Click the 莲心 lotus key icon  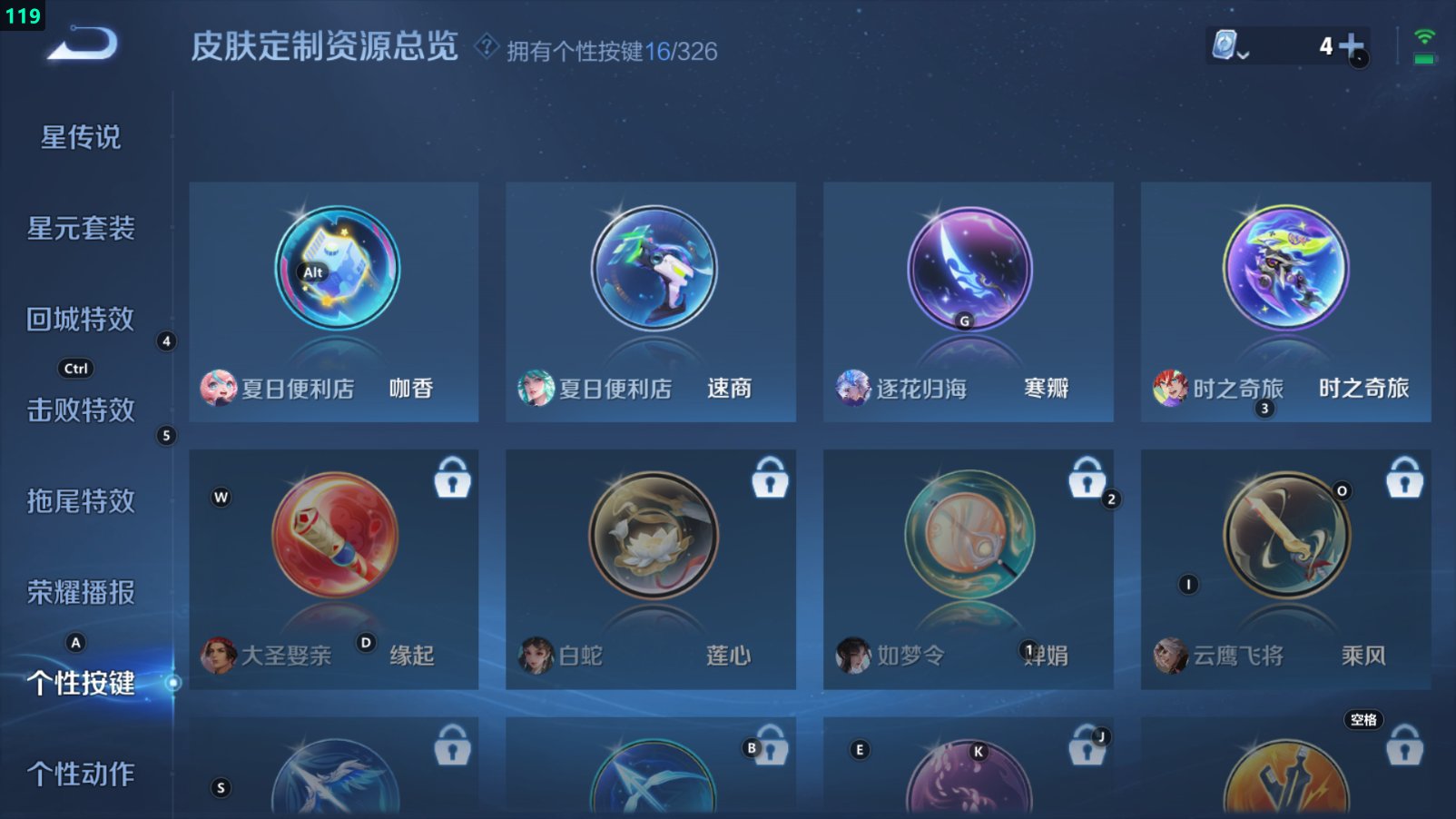[x=654, y=535]
